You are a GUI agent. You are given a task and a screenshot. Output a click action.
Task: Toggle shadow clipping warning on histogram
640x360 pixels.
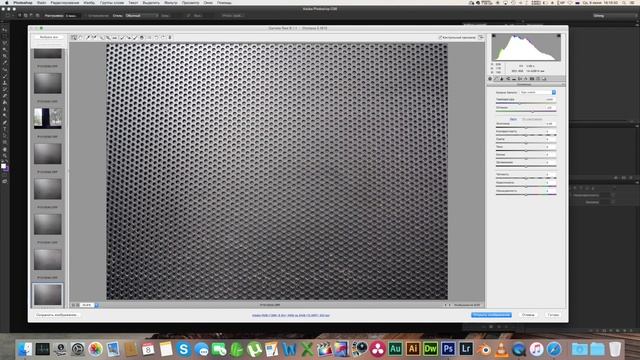pyautogui.click(x=493, y=36)
